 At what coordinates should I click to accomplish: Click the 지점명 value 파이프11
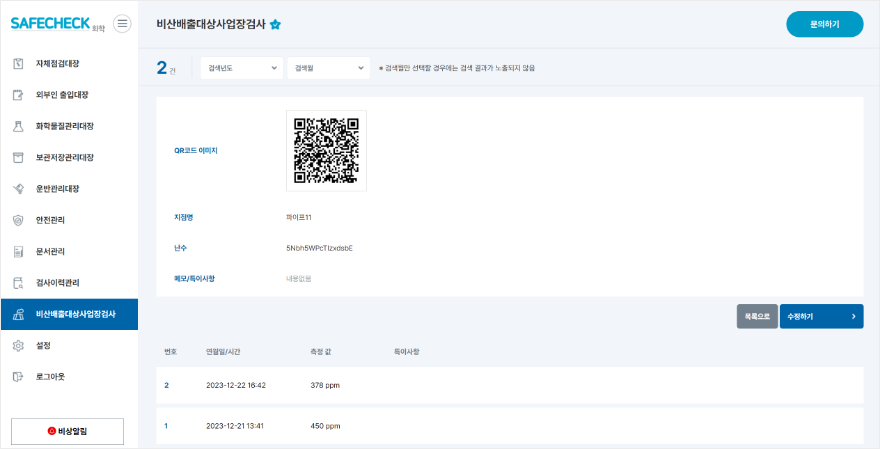[299, 217]
